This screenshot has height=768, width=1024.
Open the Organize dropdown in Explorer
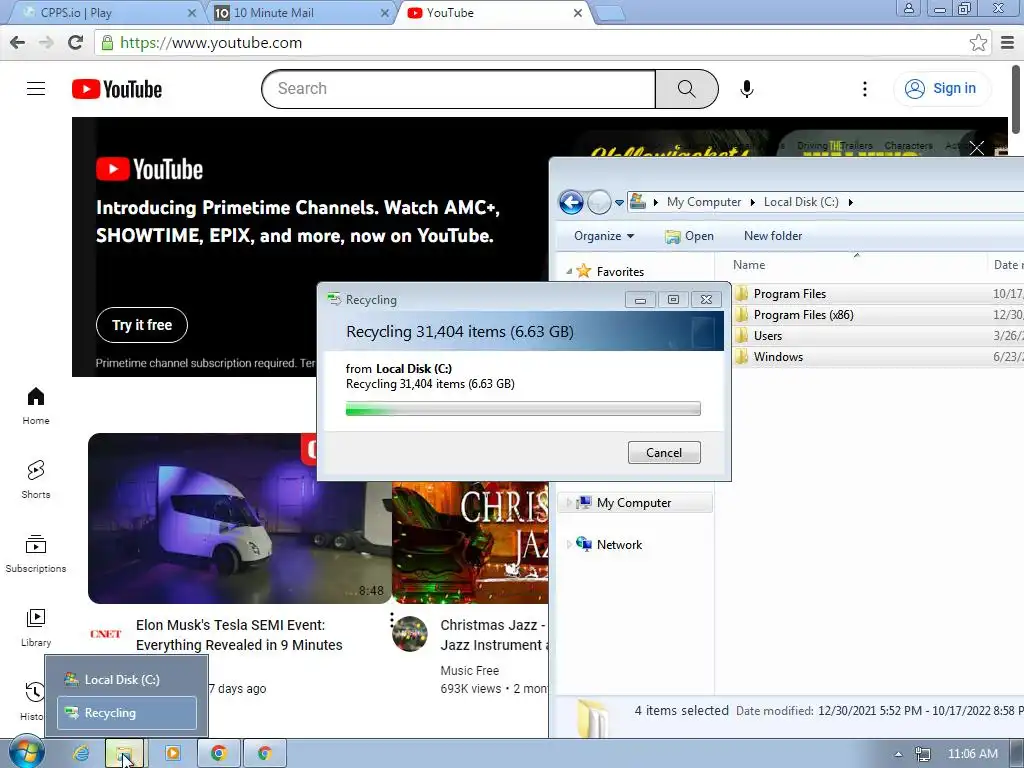(x=603, y=236)
